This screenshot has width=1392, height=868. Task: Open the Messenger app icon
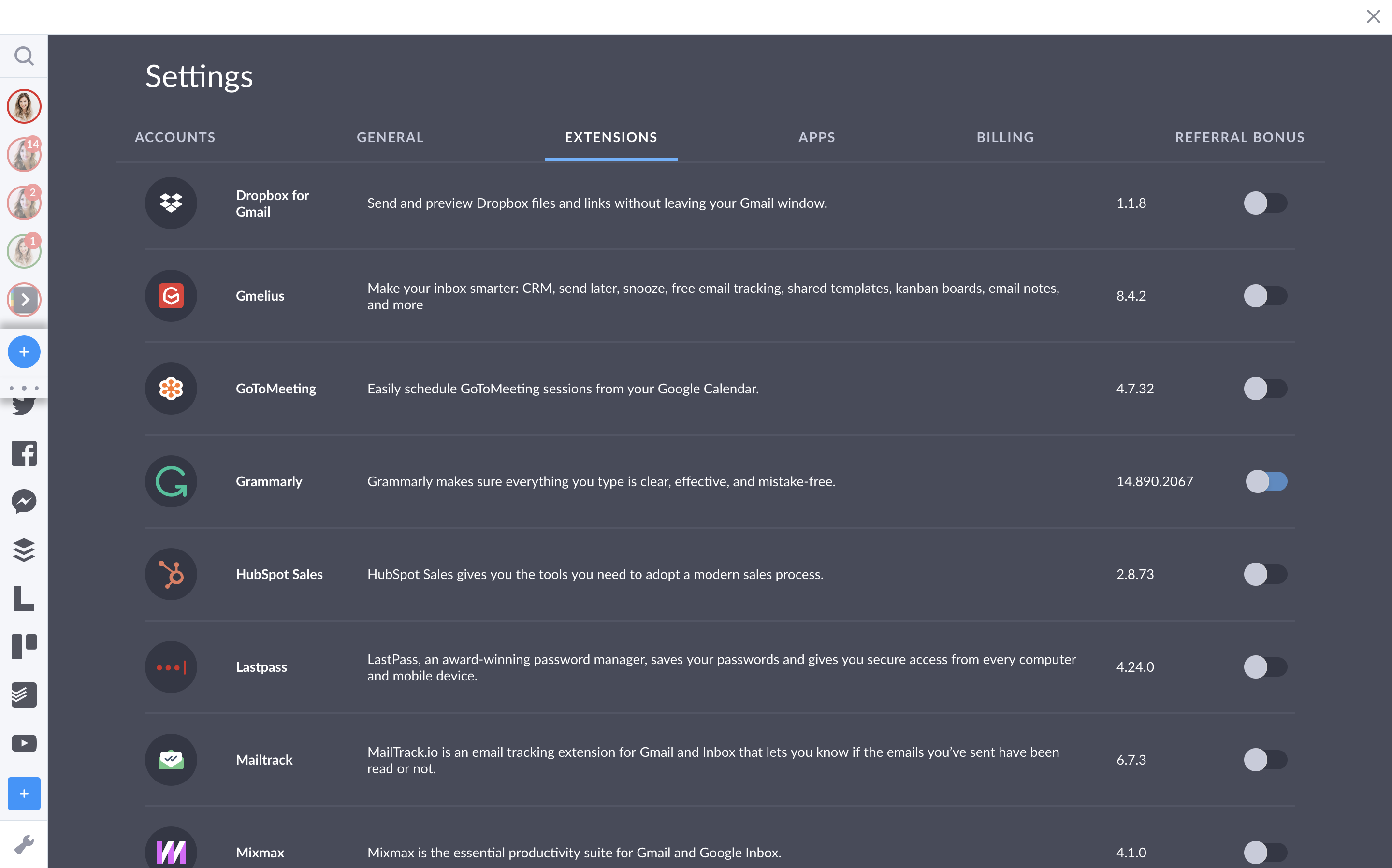pos(24,502)
